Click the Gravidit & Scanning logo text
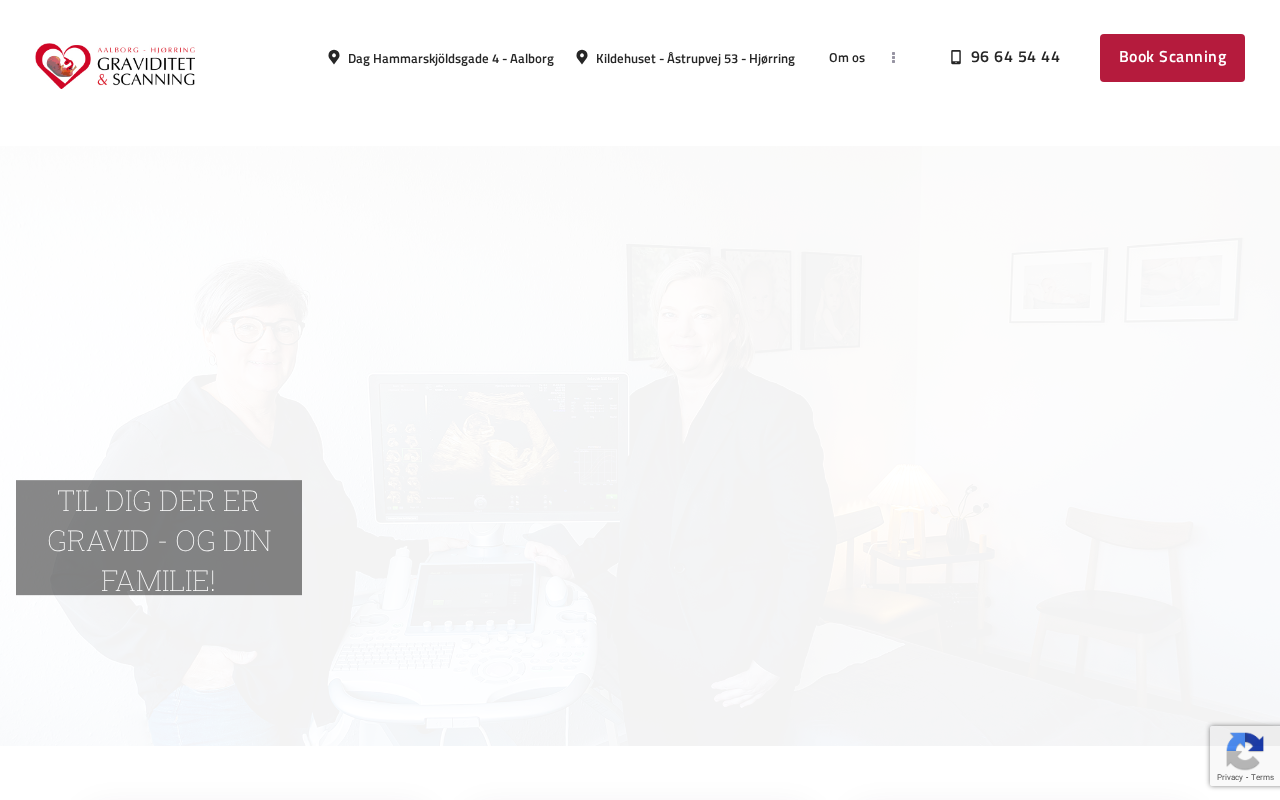This screenshot has height=800, width=1280. tap(146, 67)
